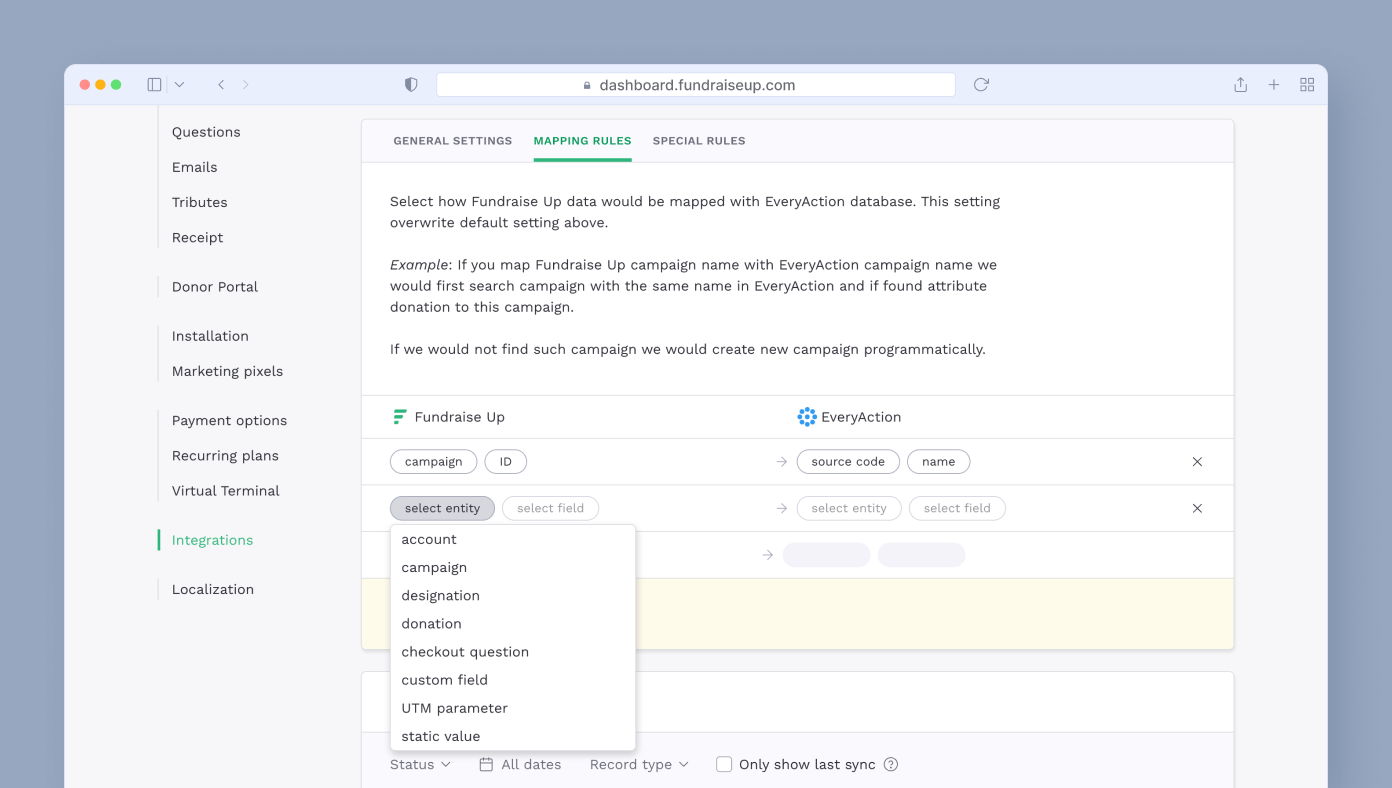
Task: Choose checkout question from entity list
Action: pos(513,651)
